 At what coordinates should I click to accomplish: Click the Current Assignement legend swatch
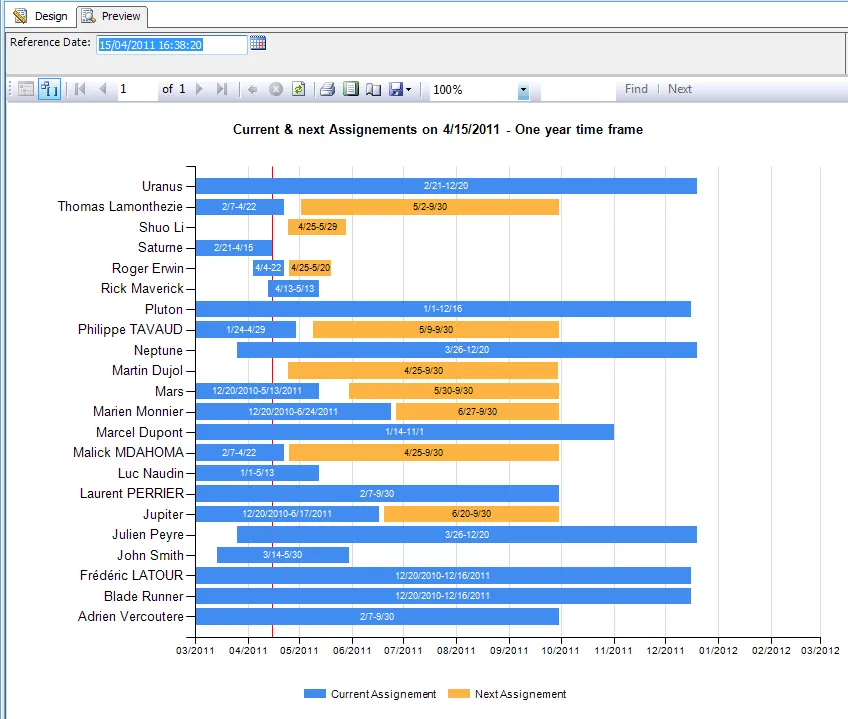[314, 694]
